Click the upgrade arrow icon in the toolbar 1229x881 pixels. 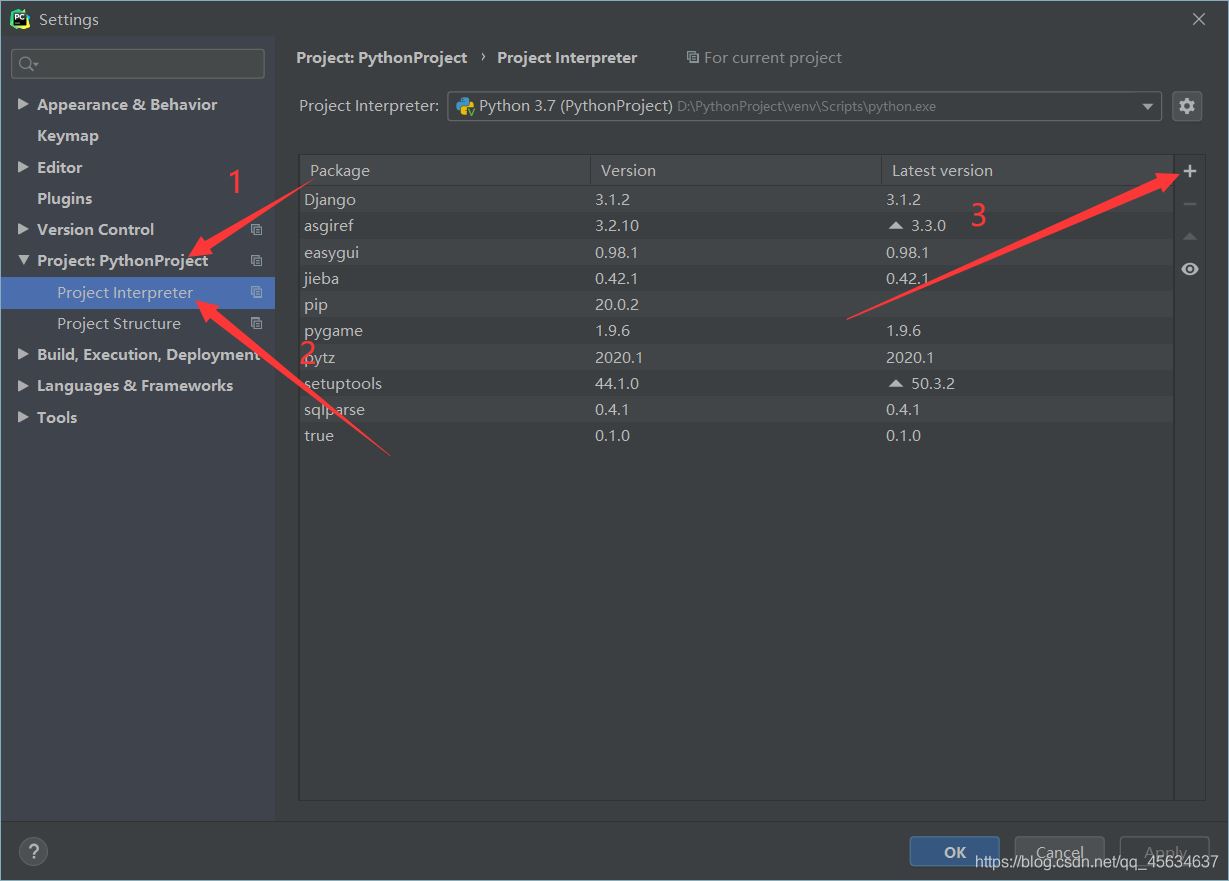click(x=1189, y=236)
